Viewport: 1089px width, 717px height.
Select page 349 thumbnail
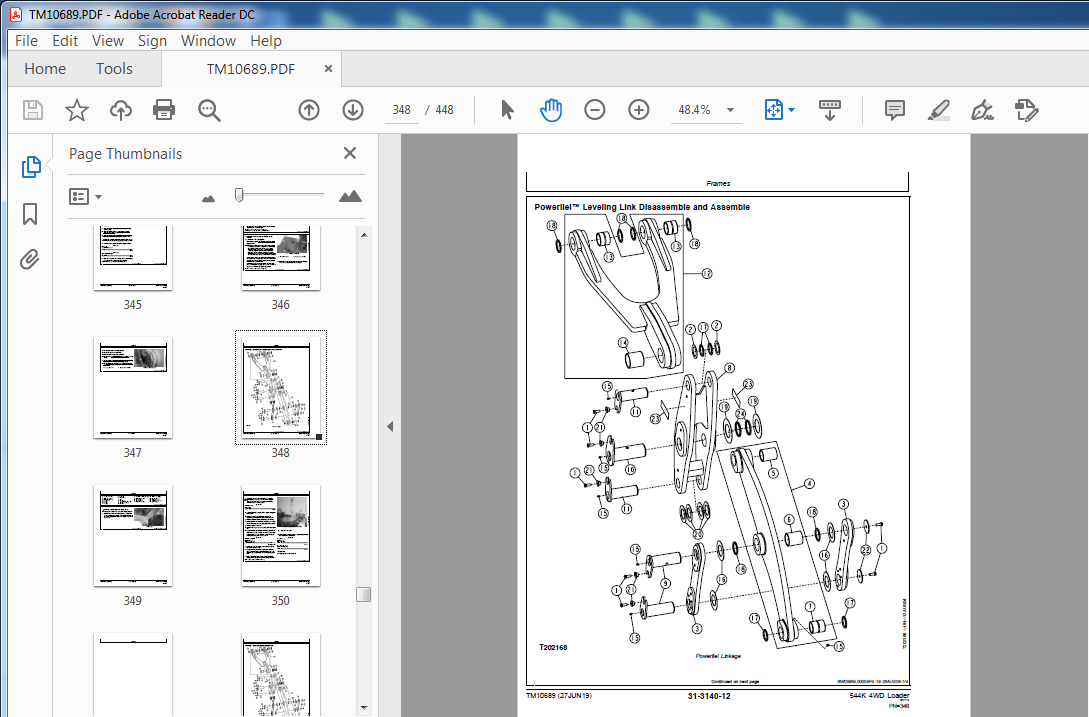click(x=133, y=536)
